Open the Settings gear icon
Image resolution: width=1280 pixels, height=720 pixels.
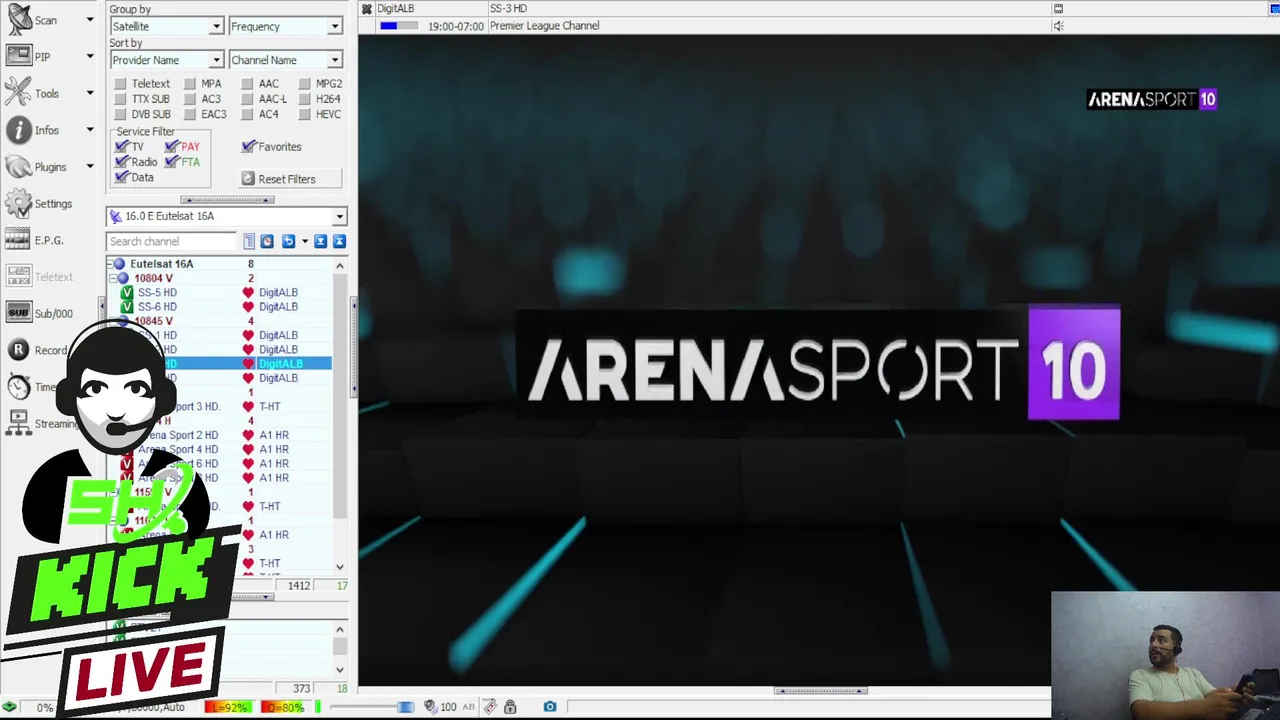click(19, 203)
